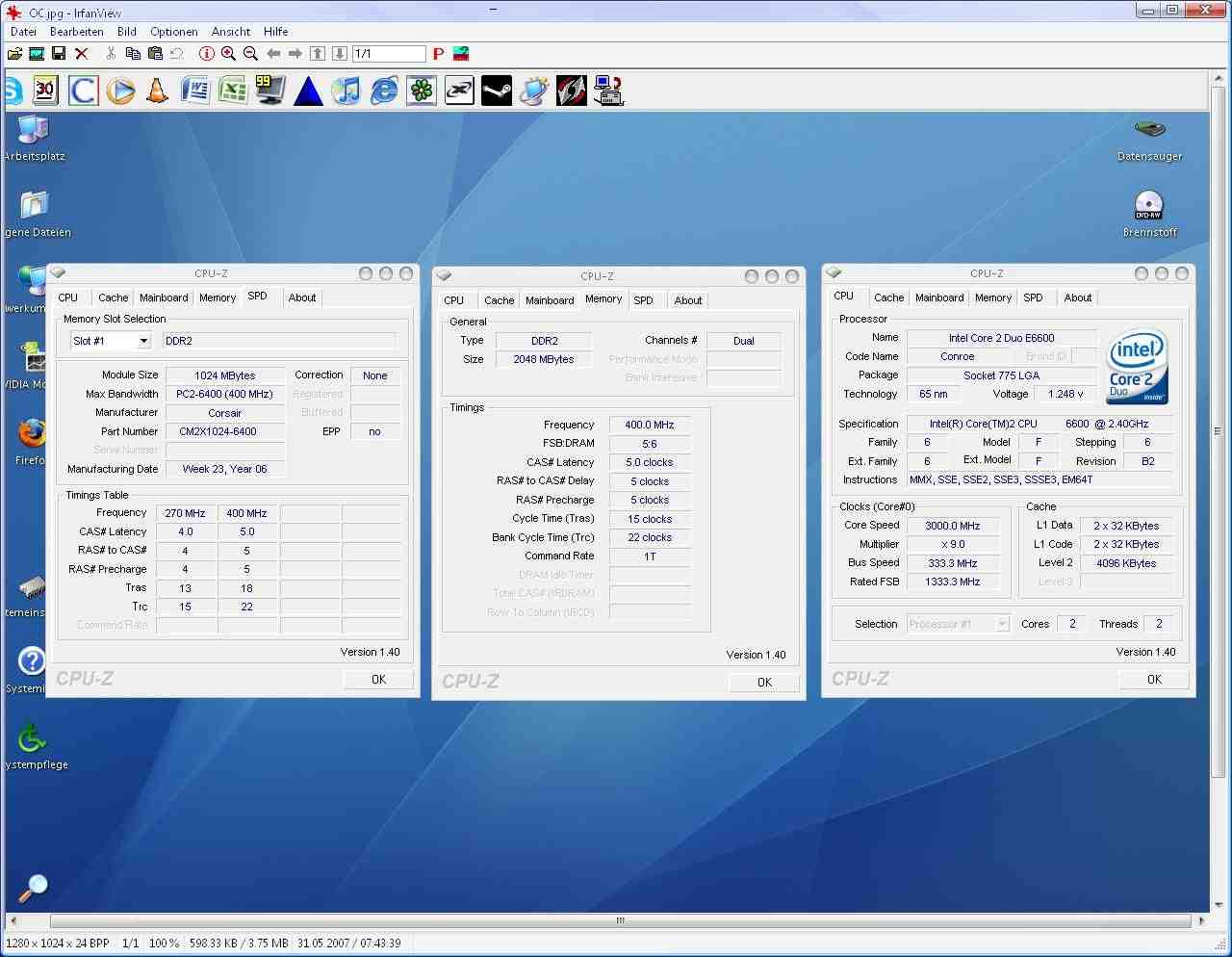The image size is (1232, 957).
Task: Click the Zoom in magnifier icon
Action: 228,54
